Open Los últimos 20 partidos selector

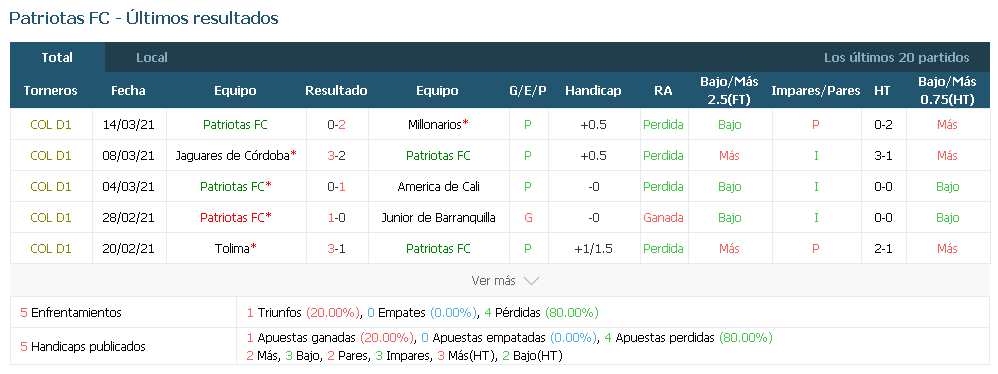click(896, 57)
